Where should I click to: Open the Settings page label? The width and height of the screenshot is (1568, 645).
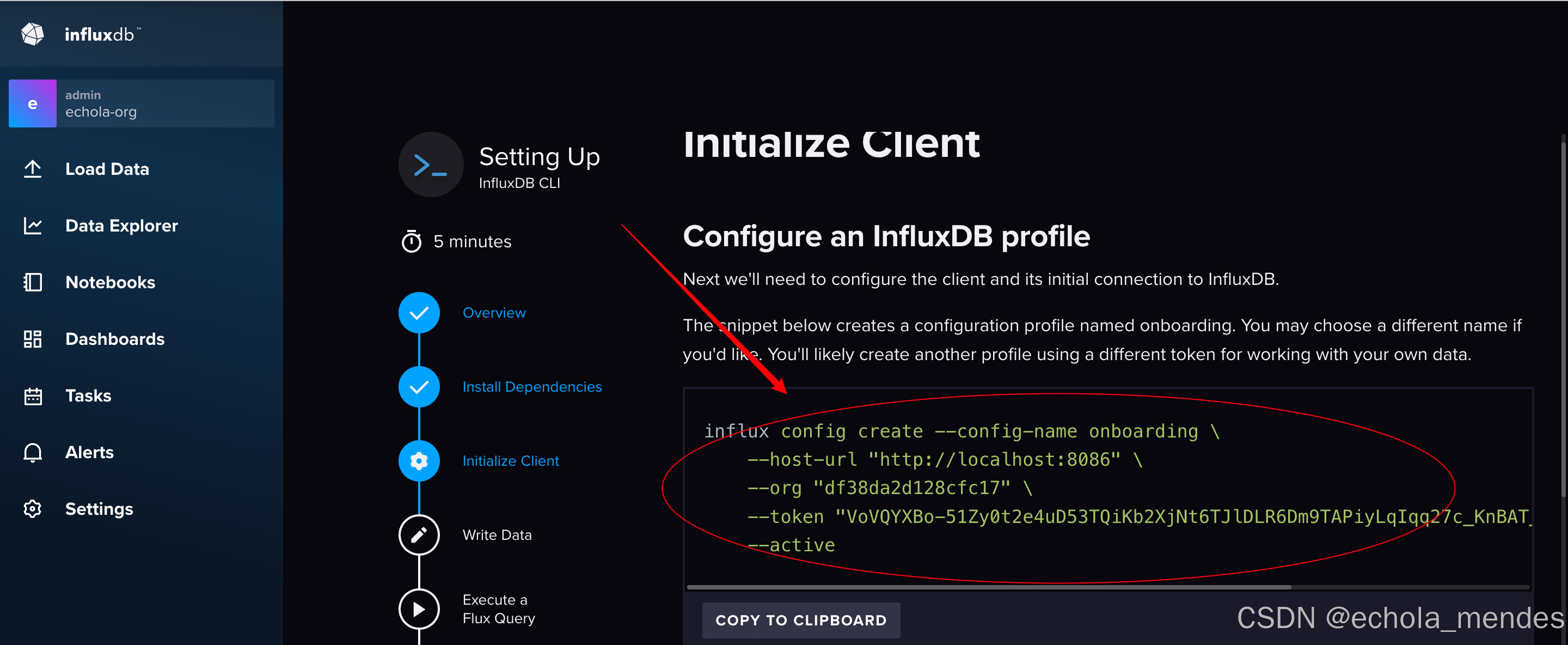pyautogui.click(x=99, y=509)
